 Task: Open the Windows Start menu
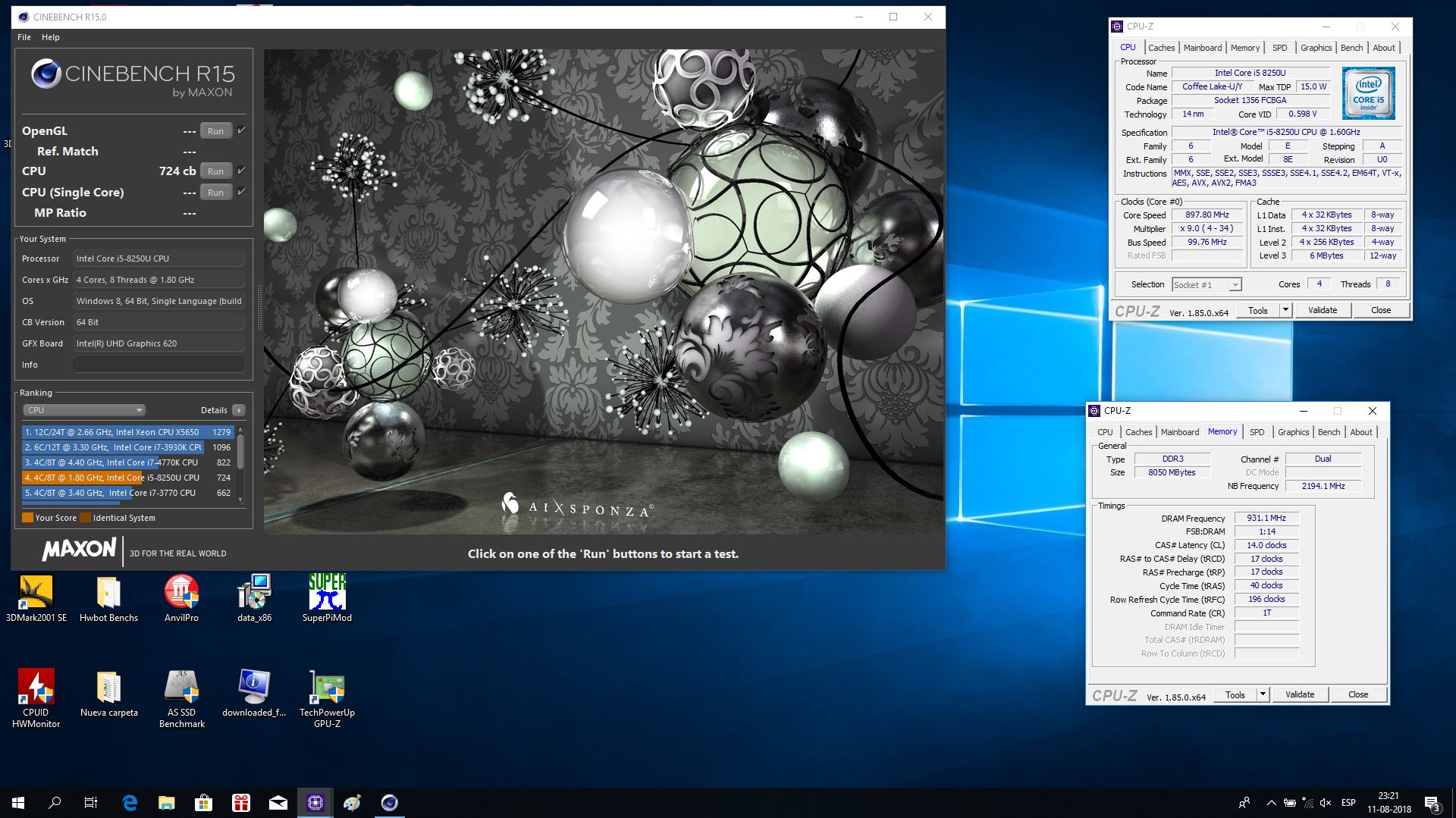point(18,803)
